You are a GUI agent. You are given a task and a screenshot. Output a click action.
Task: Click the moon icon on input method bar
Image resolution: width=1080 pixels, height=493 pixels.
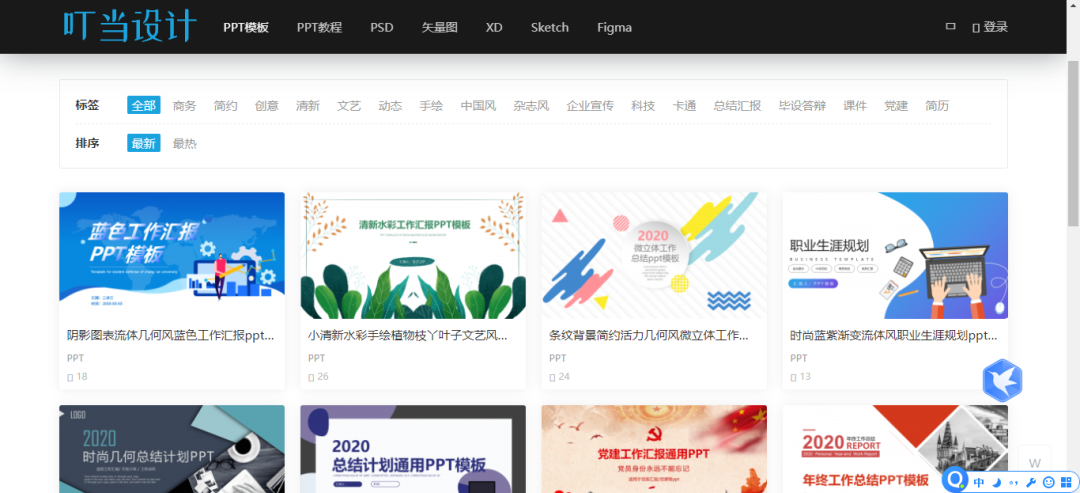click(996, 482)
